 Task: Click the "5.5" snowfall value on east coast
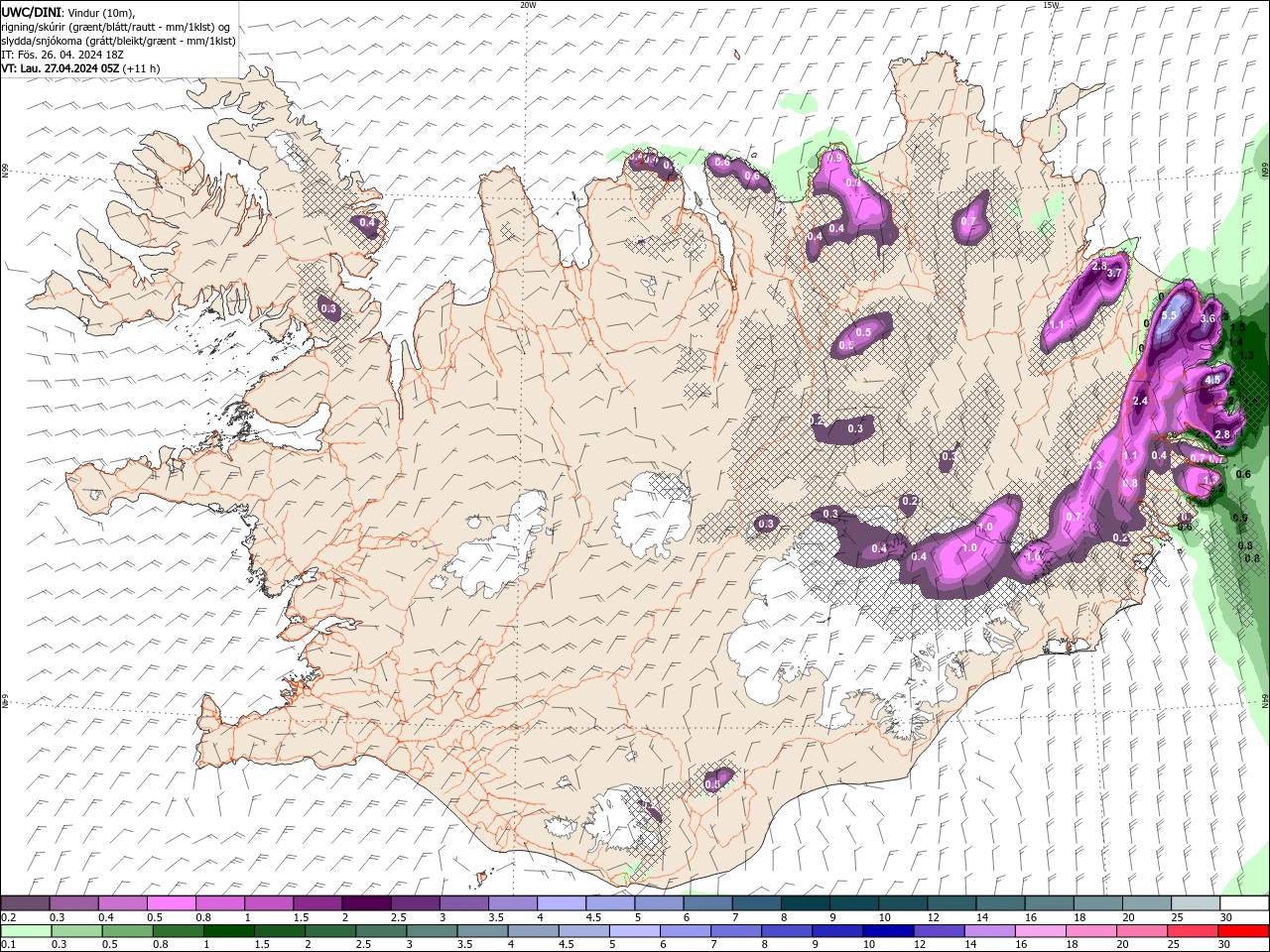point(1169,315)
